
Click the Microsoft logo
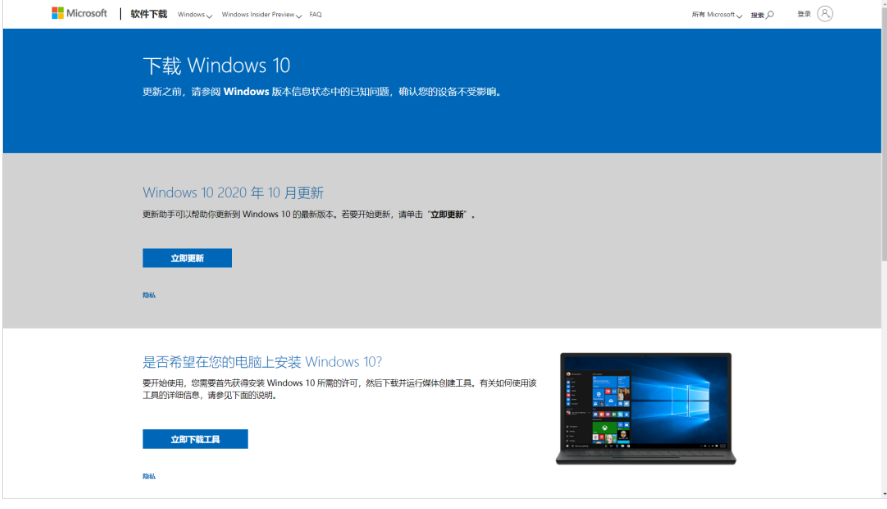79,13
